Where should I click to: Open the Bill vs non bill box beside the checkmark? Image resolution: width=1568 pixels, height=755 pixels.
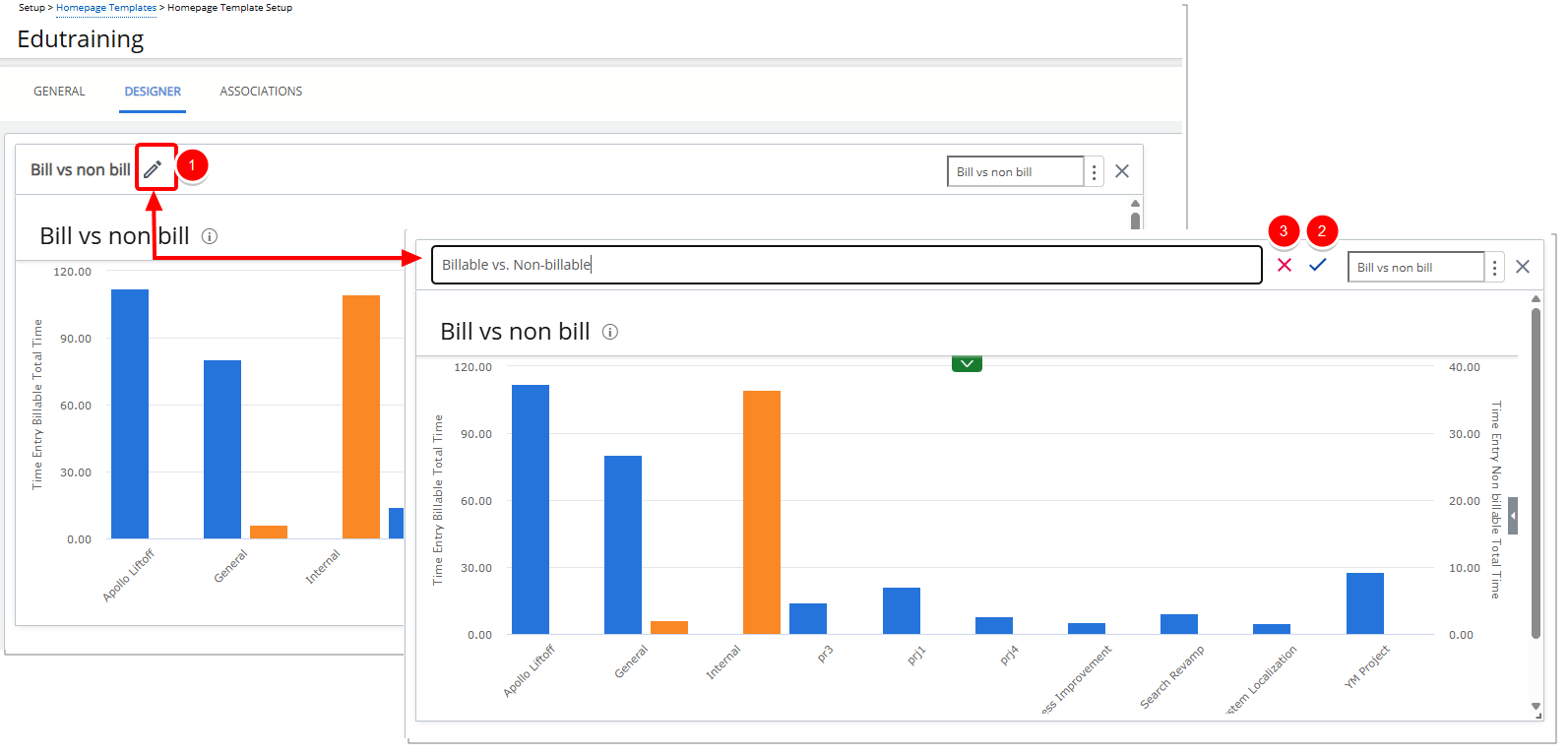[x=1414, y=267]
